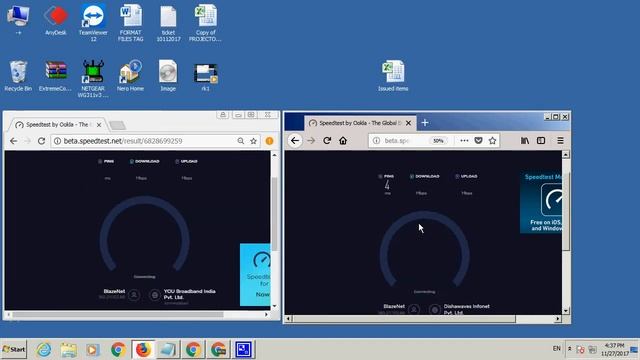The image size is (640, 360).
Task: Click BlazeNet ISP label in Chrome
Action: click(114, 291)
